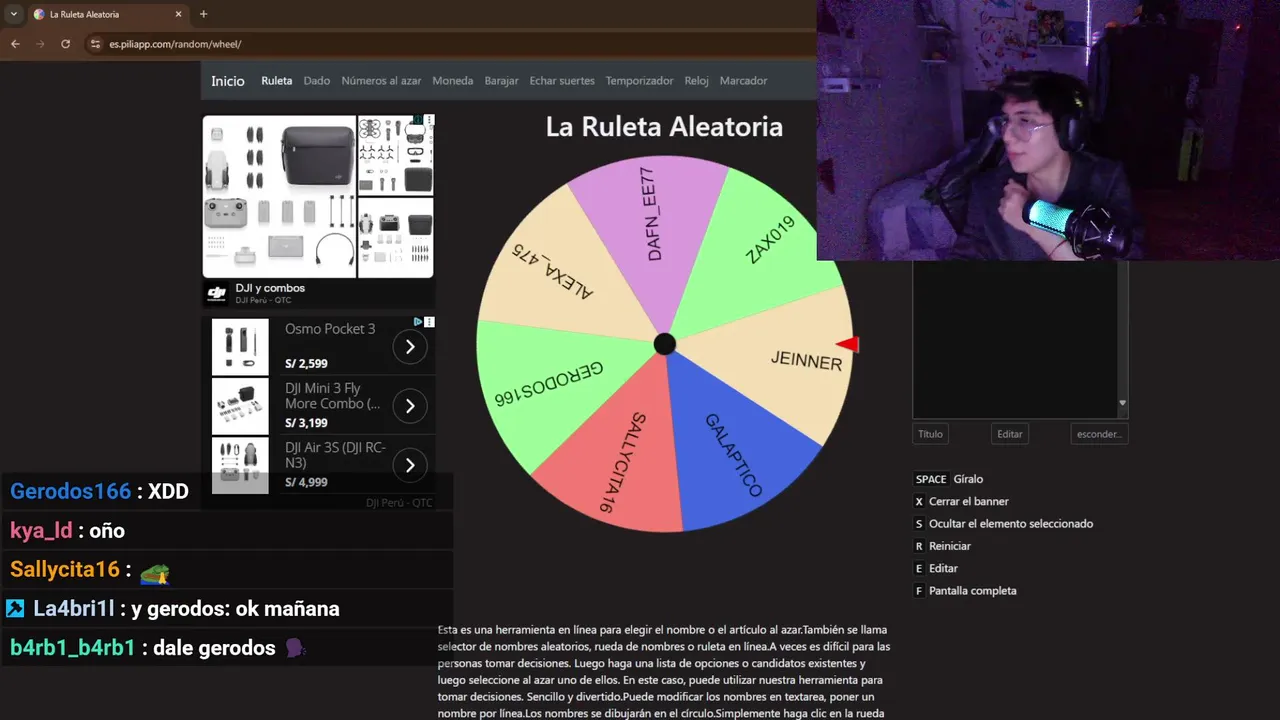Click the R Reiniciar shortcut
Image resolution: width=1280 pixels, height=720 pixels.
click(x=942, y=546)
